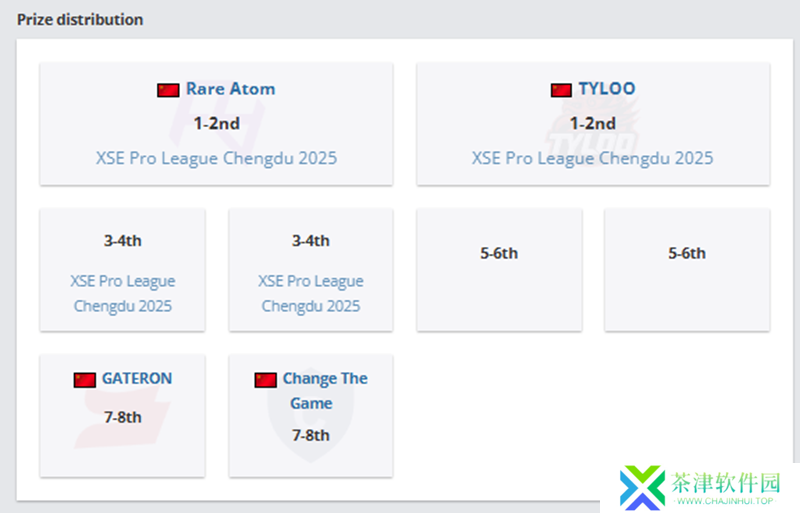Screen dimensions: 800x513
Task: Open TYLOO team page
Action: [607, 89]
